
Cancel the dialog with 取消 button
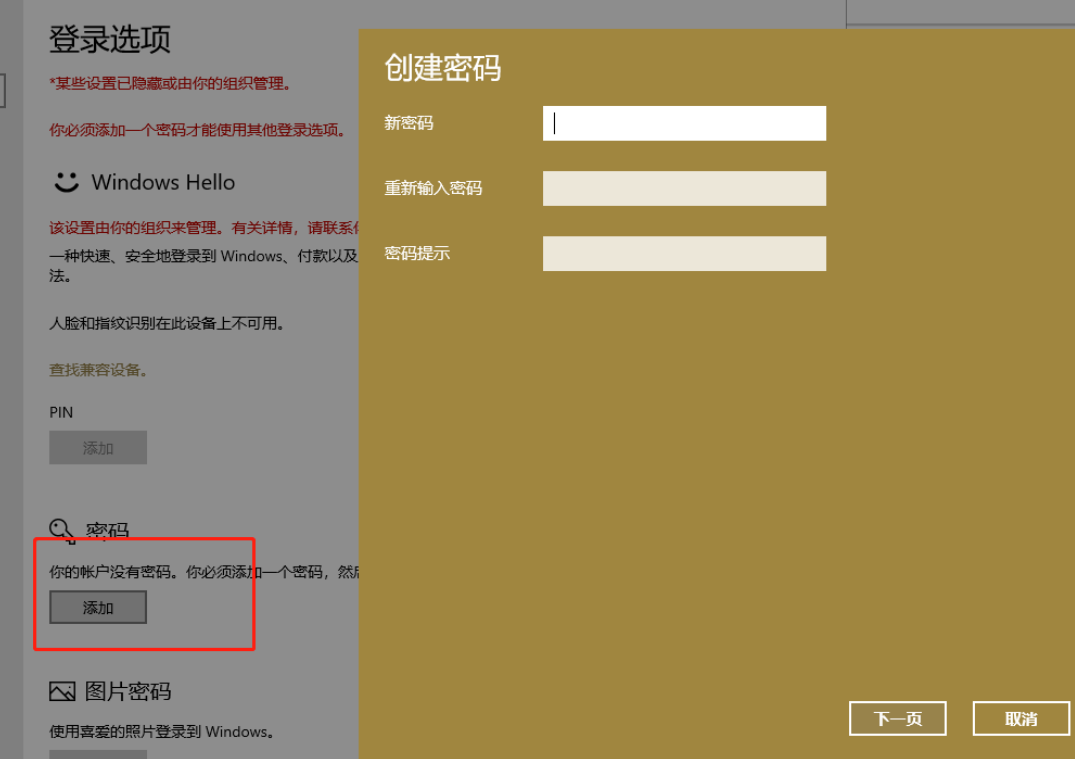(x=1021, y=718)
